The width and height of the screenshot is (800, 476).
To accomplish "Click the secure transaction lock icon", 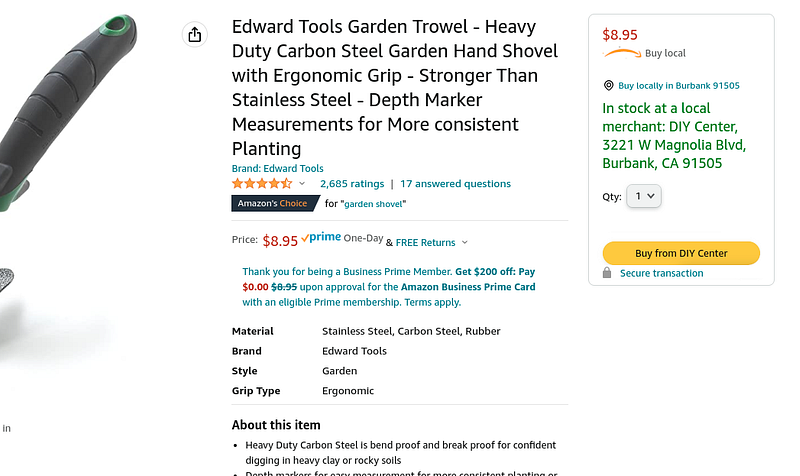I will [x=607, y=273].
